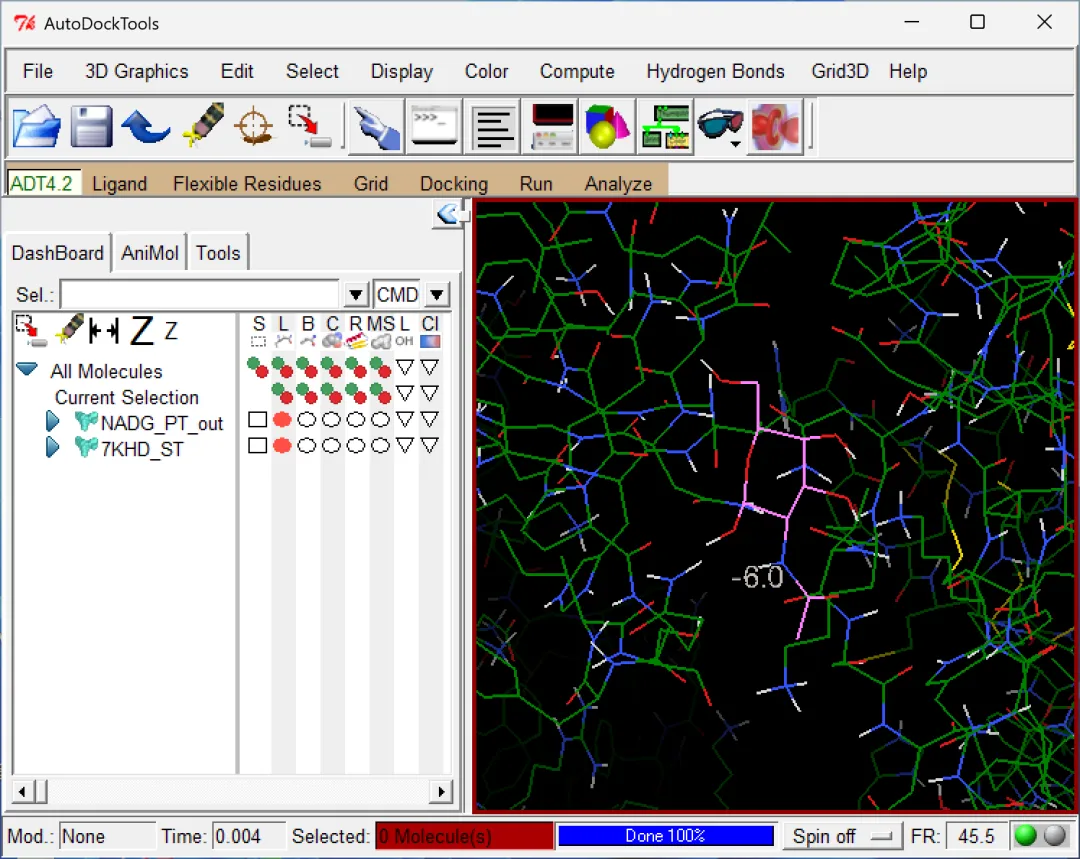
Task: Click the Done 100% progress bar
Action: [x=665, y=836]
